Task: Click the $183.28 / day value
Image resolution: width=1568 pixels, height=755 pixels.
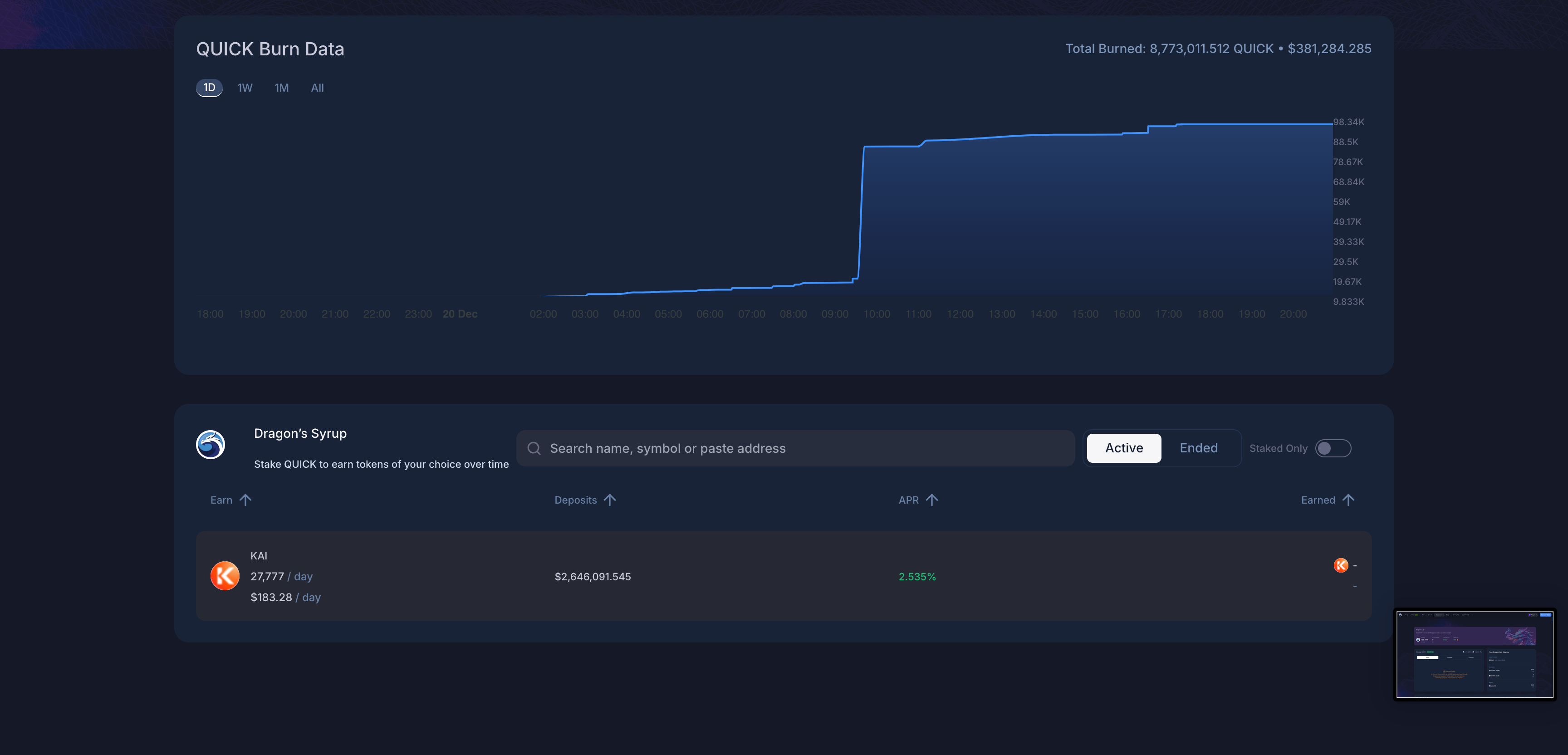Action: 285,597
